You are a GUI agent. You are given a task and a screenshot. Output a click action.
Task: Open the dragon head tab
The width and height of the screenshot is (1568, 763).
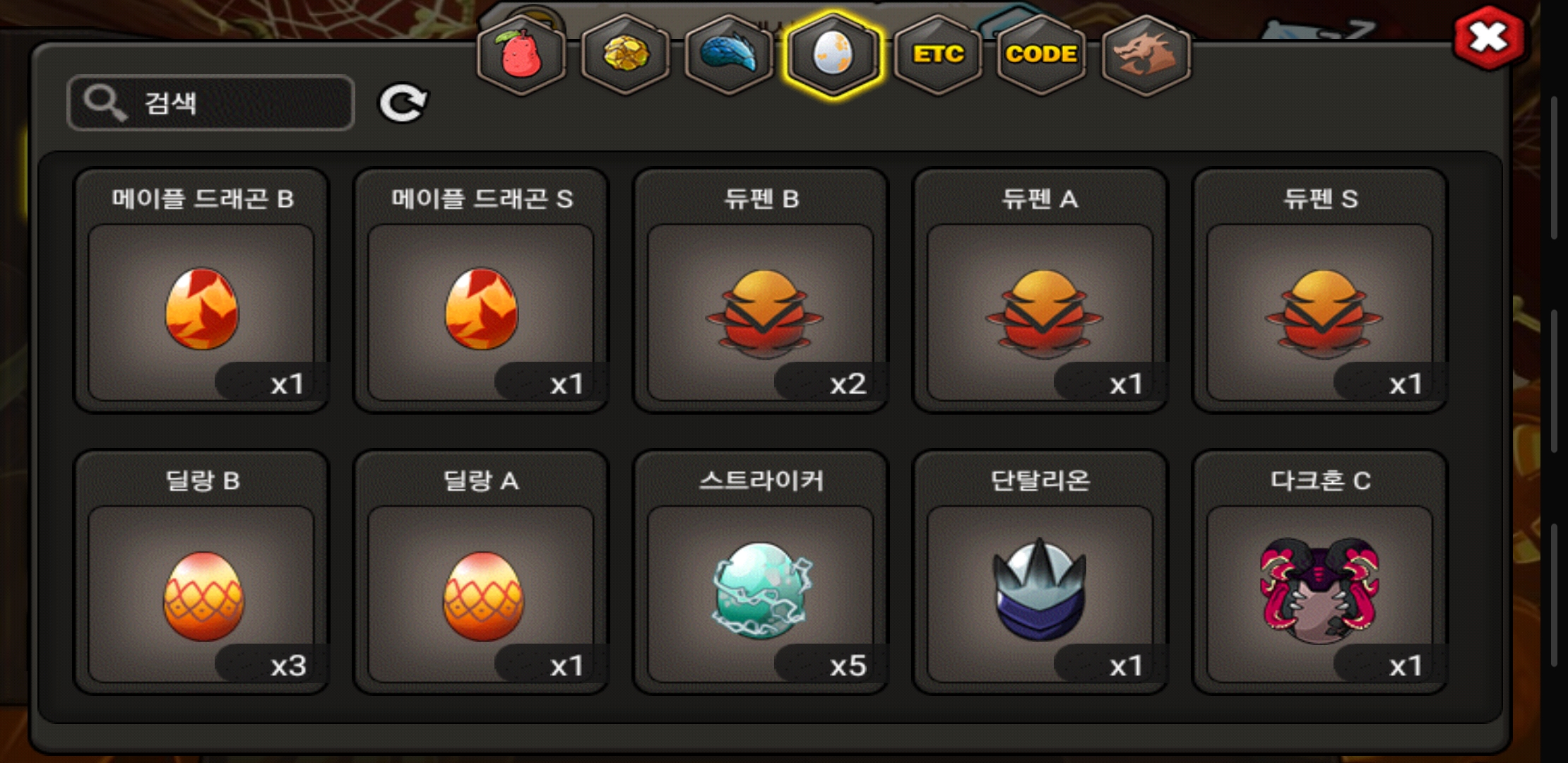point(1146,54)
